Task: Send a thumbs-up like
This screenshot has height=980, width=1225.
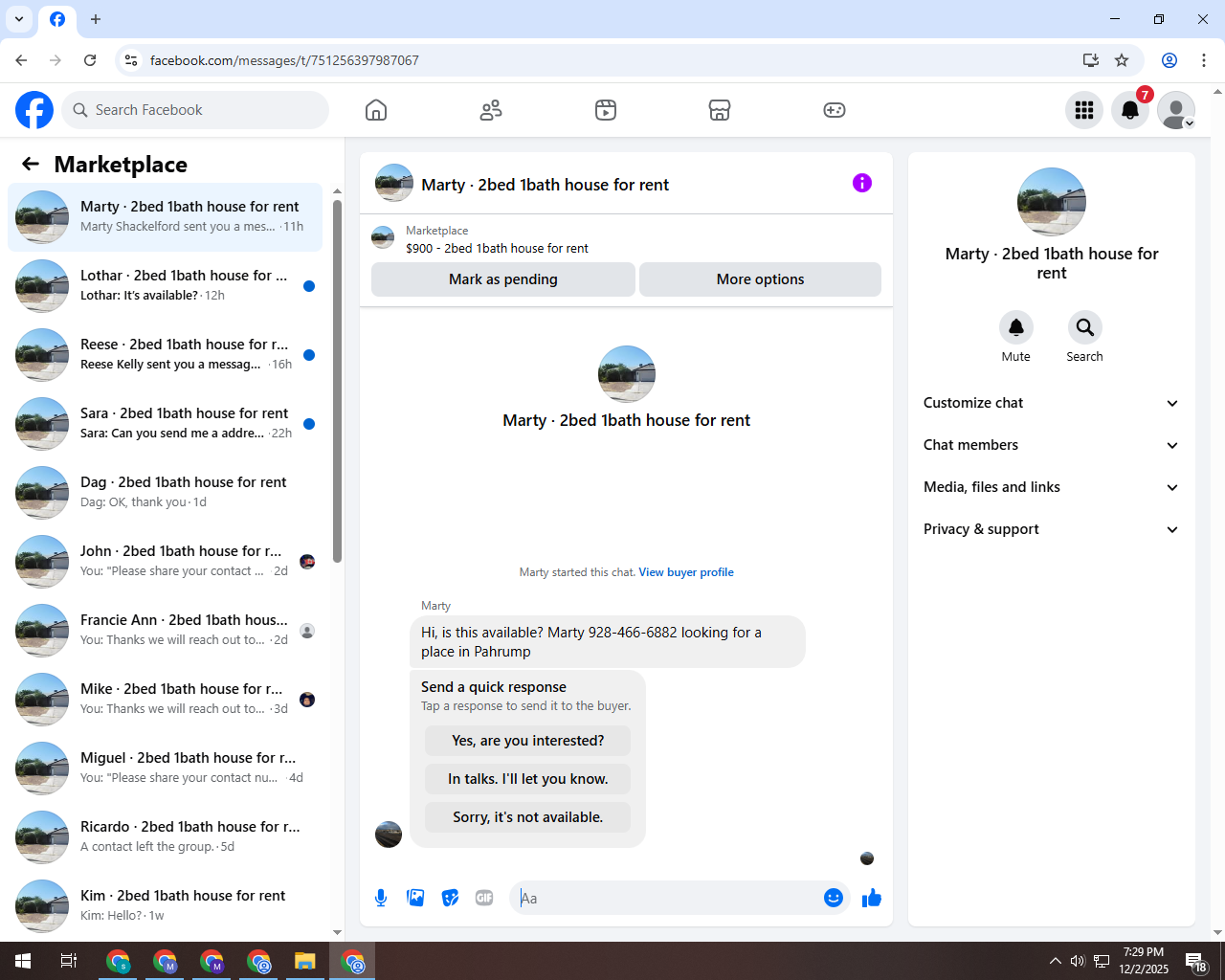Action: [872, 898]
